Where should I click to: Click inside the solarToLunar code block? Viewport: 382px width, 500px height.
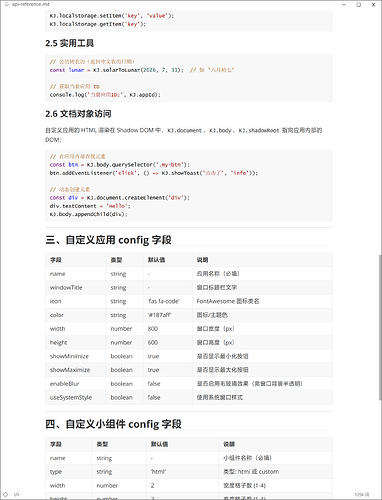(189, 78)
